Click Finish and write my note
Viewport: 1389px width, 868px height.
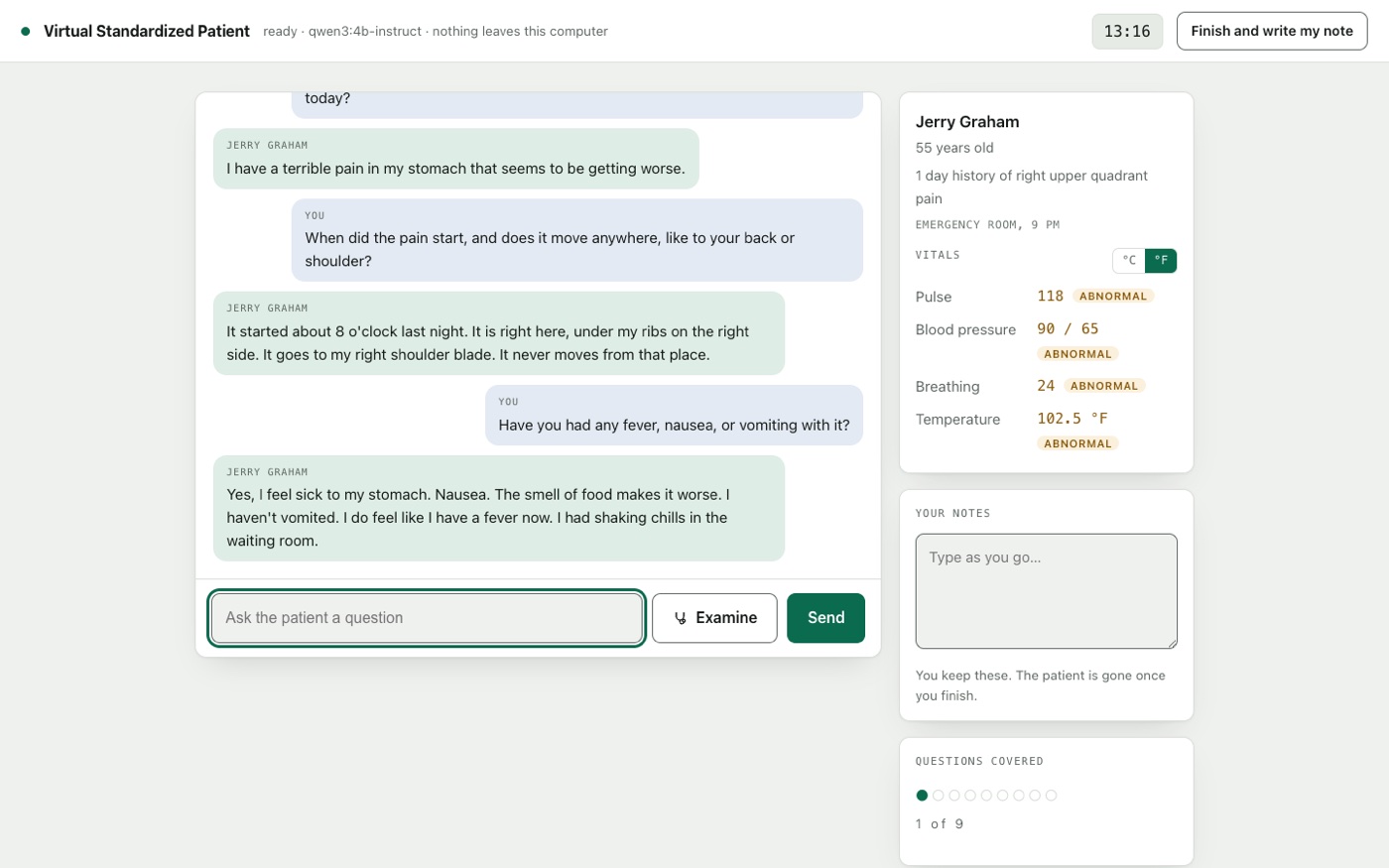point(1272,31)
